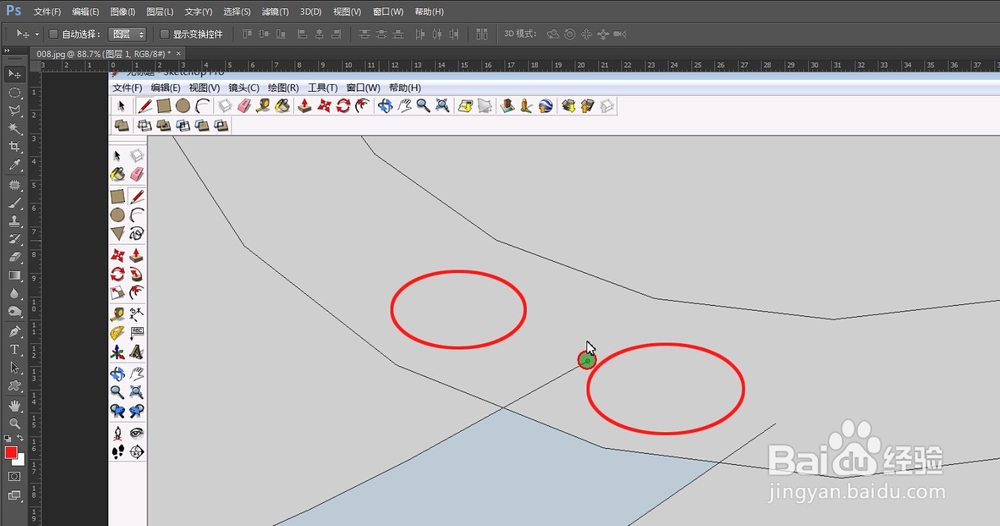Select the Pen tool
The height and width of the screenshot is (526, 1000).
pos(15,332)
